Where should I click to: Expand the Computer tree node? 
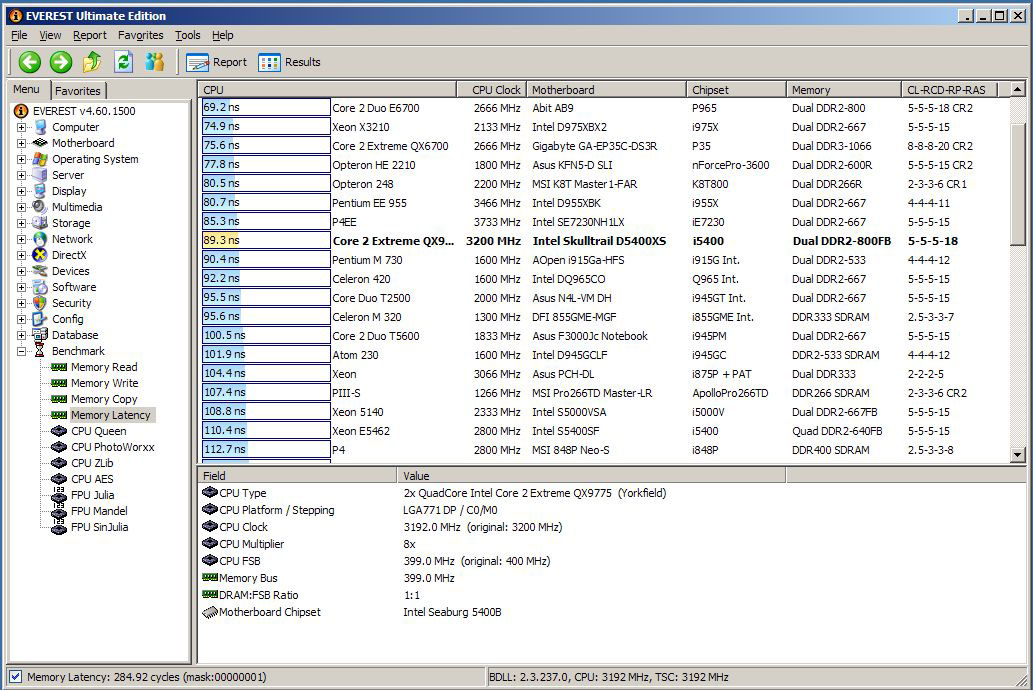pyautogui.click(x=21, y=127)
